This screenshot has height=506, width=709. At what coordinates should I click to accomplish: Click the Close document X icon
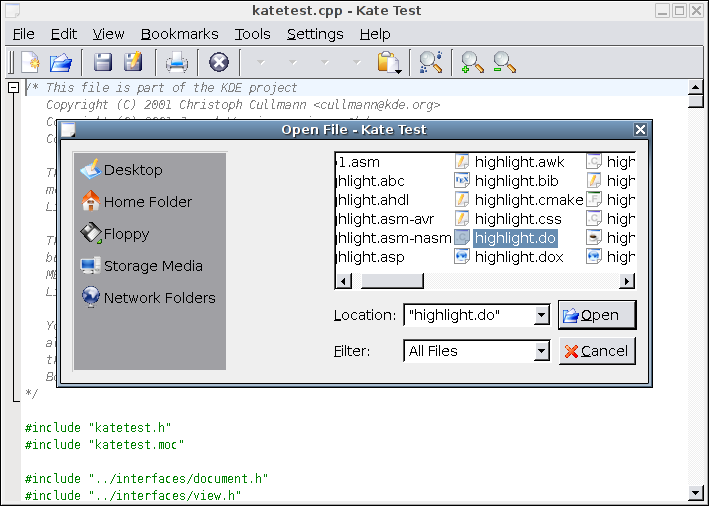(x=219, y=62)
